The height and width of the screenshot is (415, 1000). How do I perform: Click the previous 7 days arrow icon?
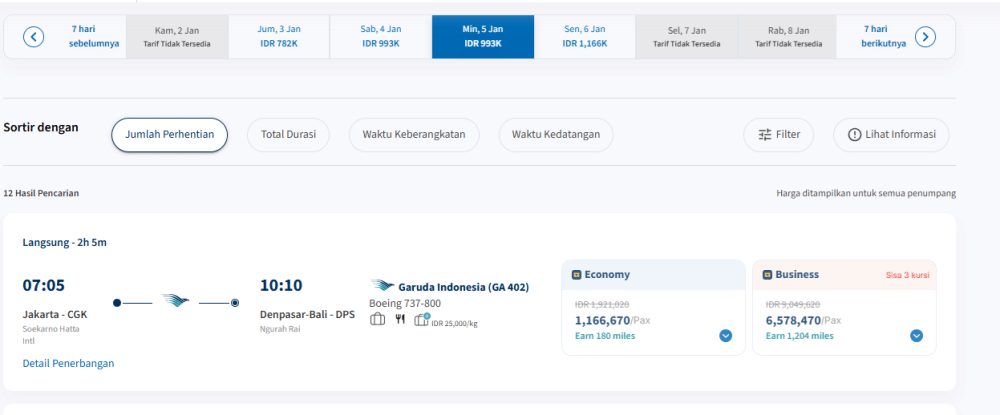click(x=33, y=37)
